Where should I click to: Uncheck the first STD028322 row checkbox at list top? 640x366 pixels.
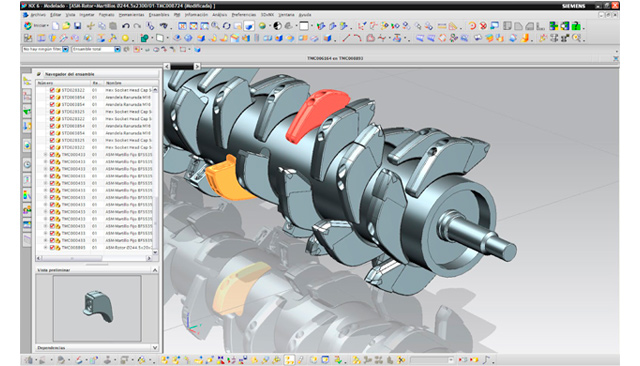(x=52, y=90)
